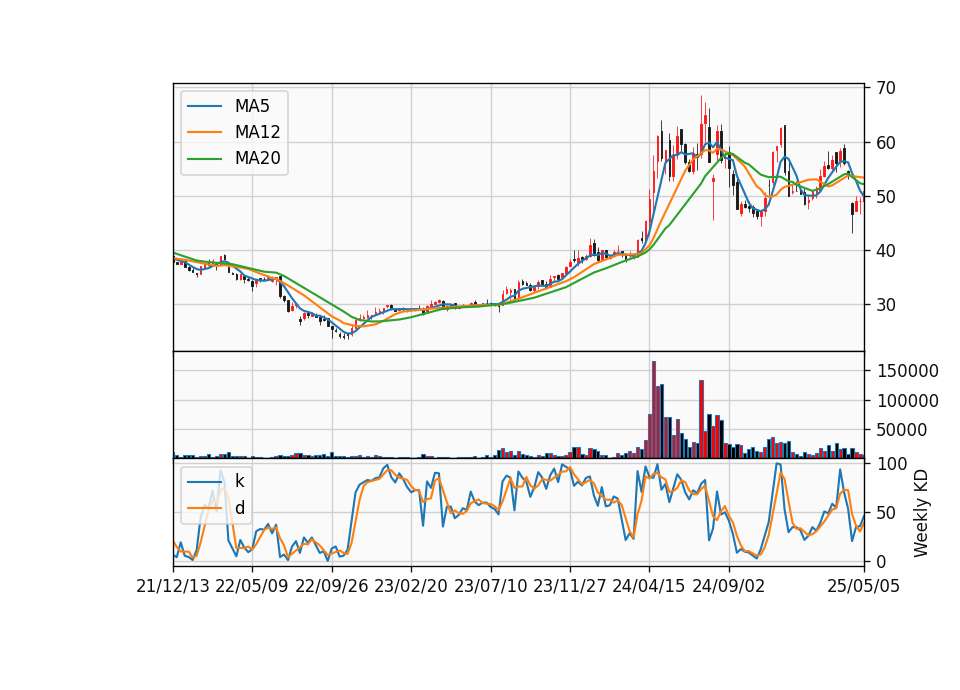960x690 pixels.
Task: Click the 70 price axis label
Action: (886, 88)
